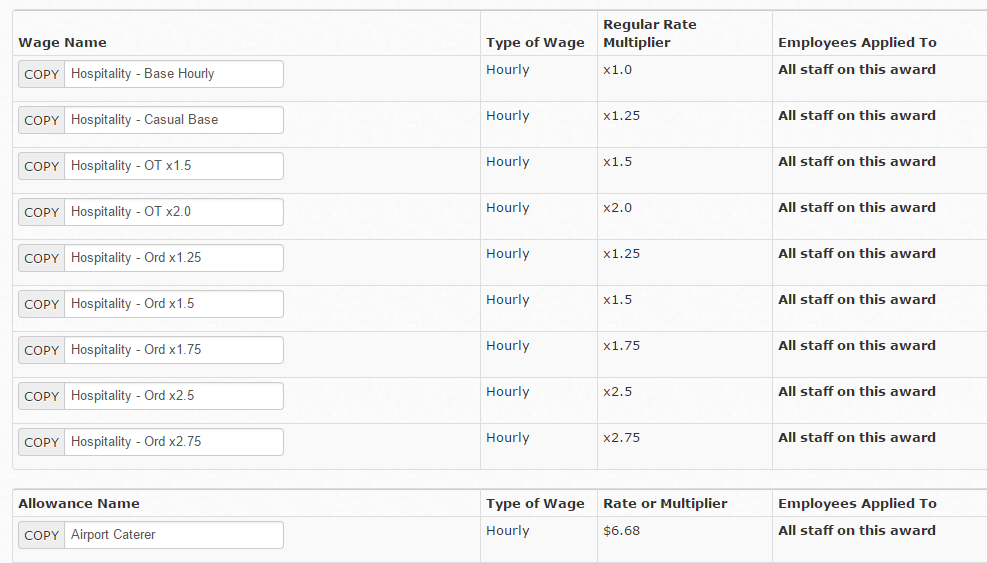Click COPY beside Hospitality - OT x2.0

(42, 212)
